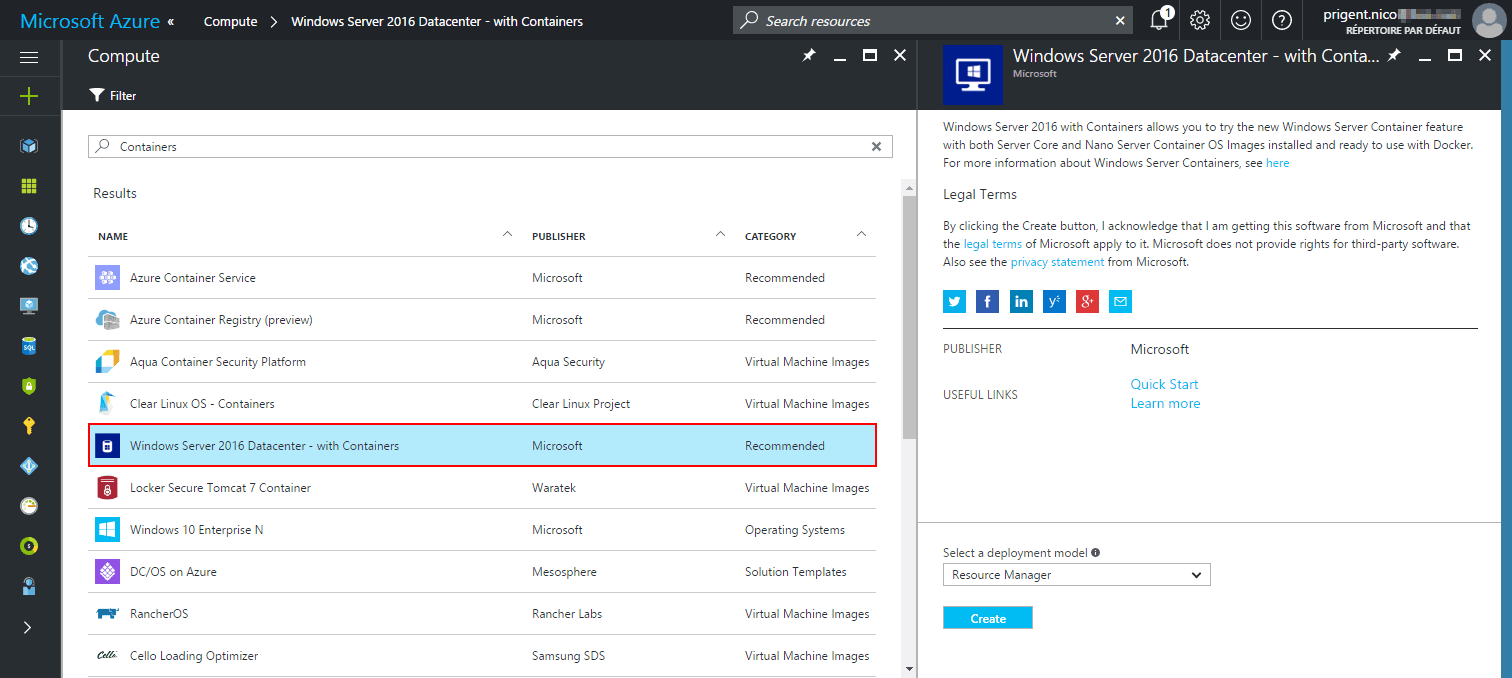Click the user account avatar
Image resolution: width=1512 pixels, height=678 pixels.
click(x=1488, y=20)
